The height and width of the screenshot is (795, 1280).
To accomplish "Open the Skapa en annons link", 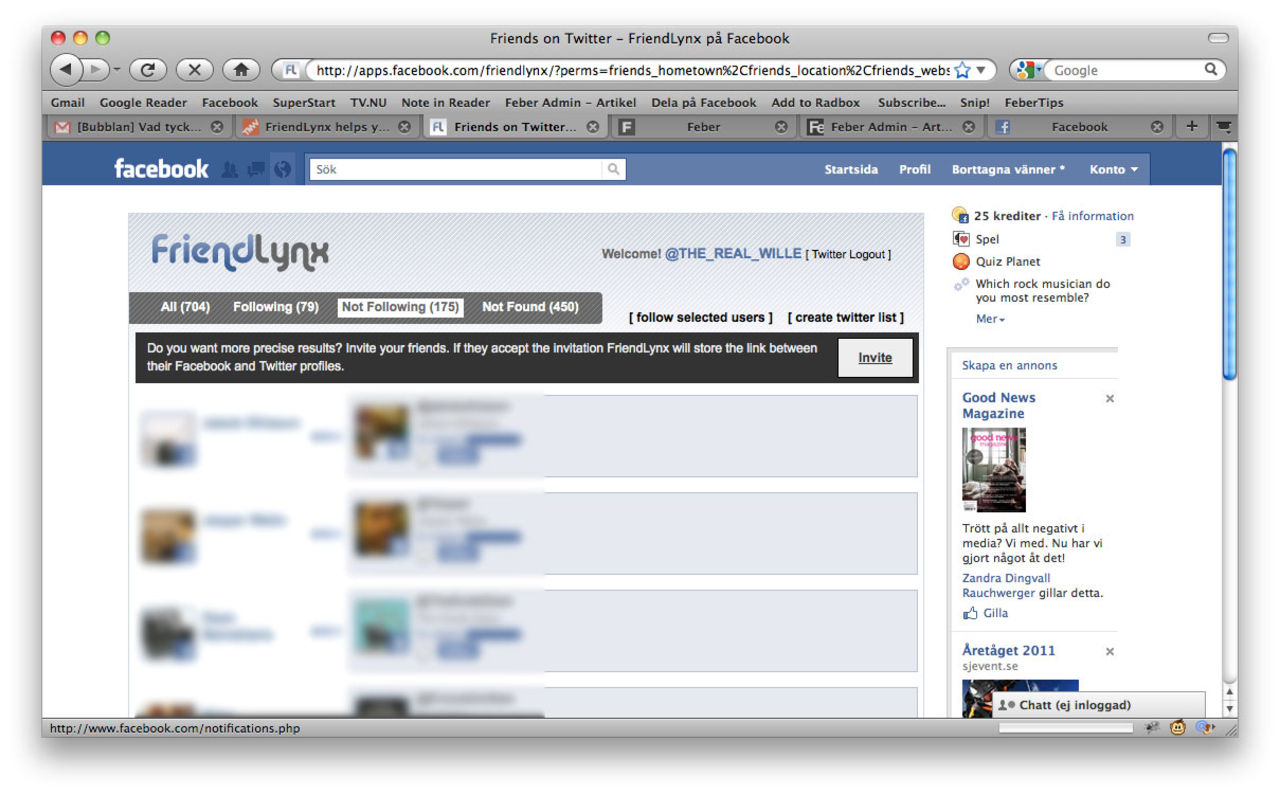I will click(x=1010, y=365).
